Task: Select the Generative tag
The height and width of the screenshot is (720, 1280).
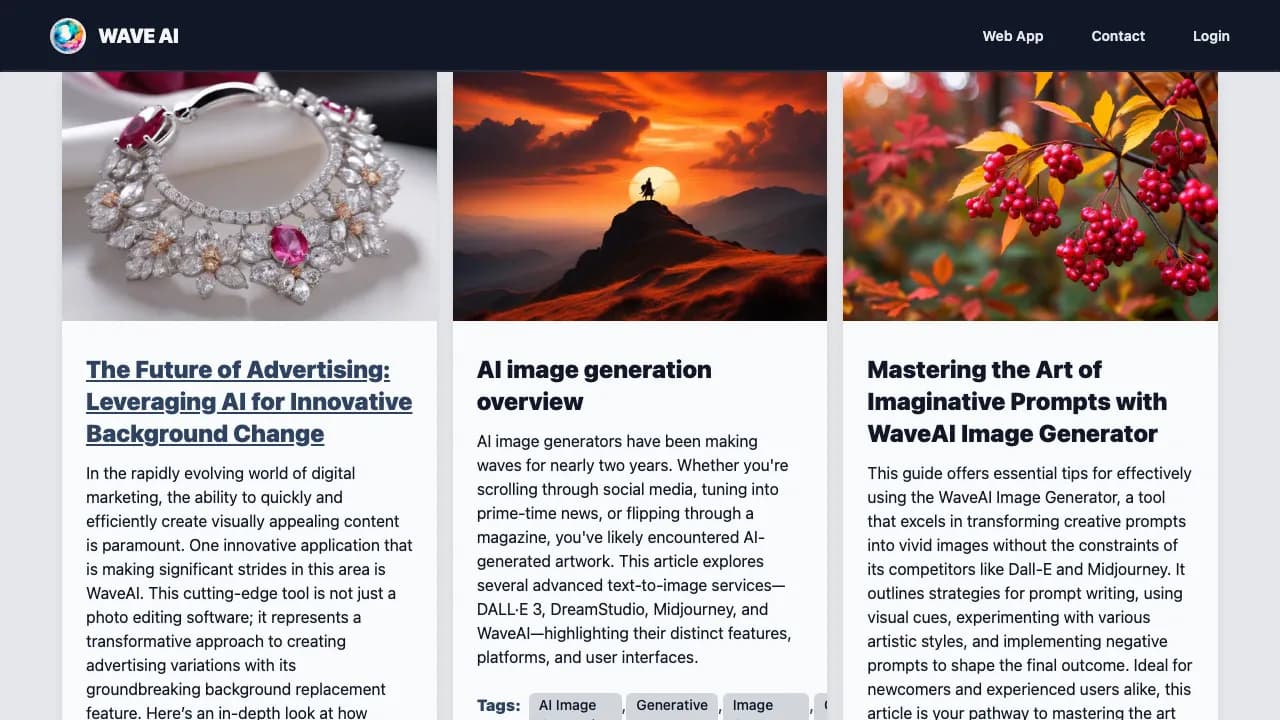Action: coord(672,707)
